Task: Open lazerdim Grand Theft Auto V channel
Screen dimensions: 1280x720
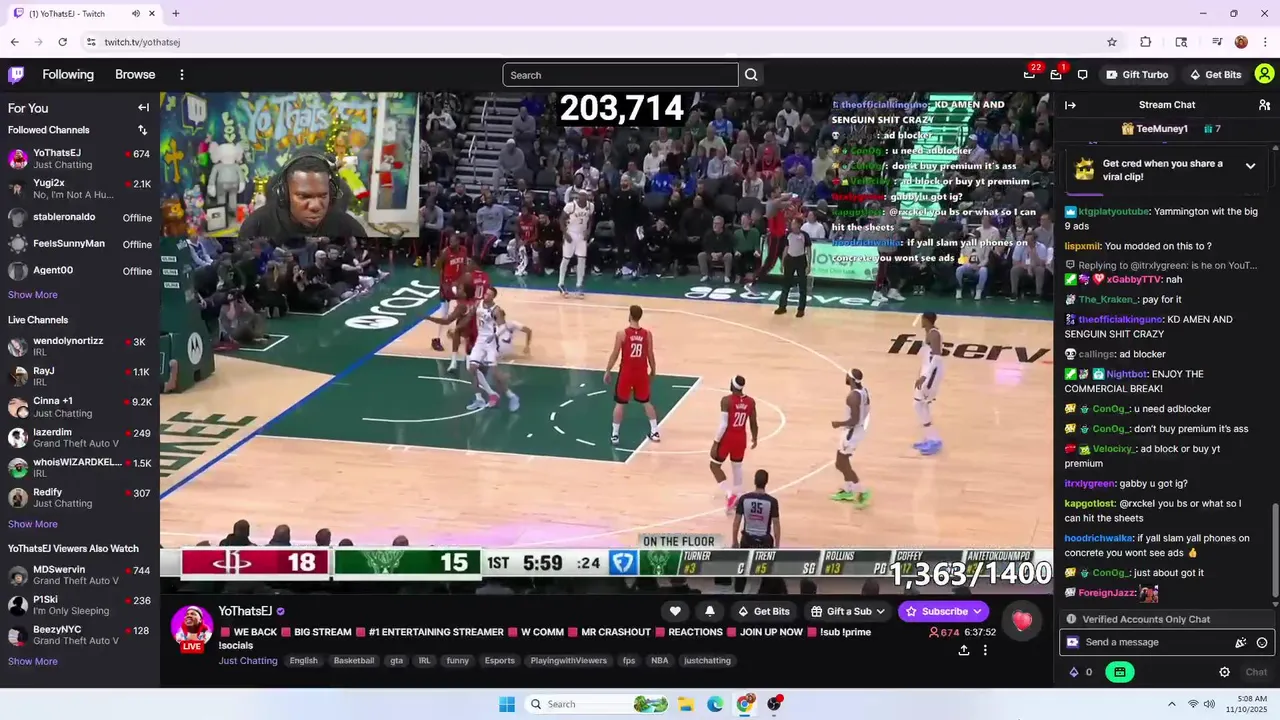Action: pyautogui.click(x=80, y=438)
